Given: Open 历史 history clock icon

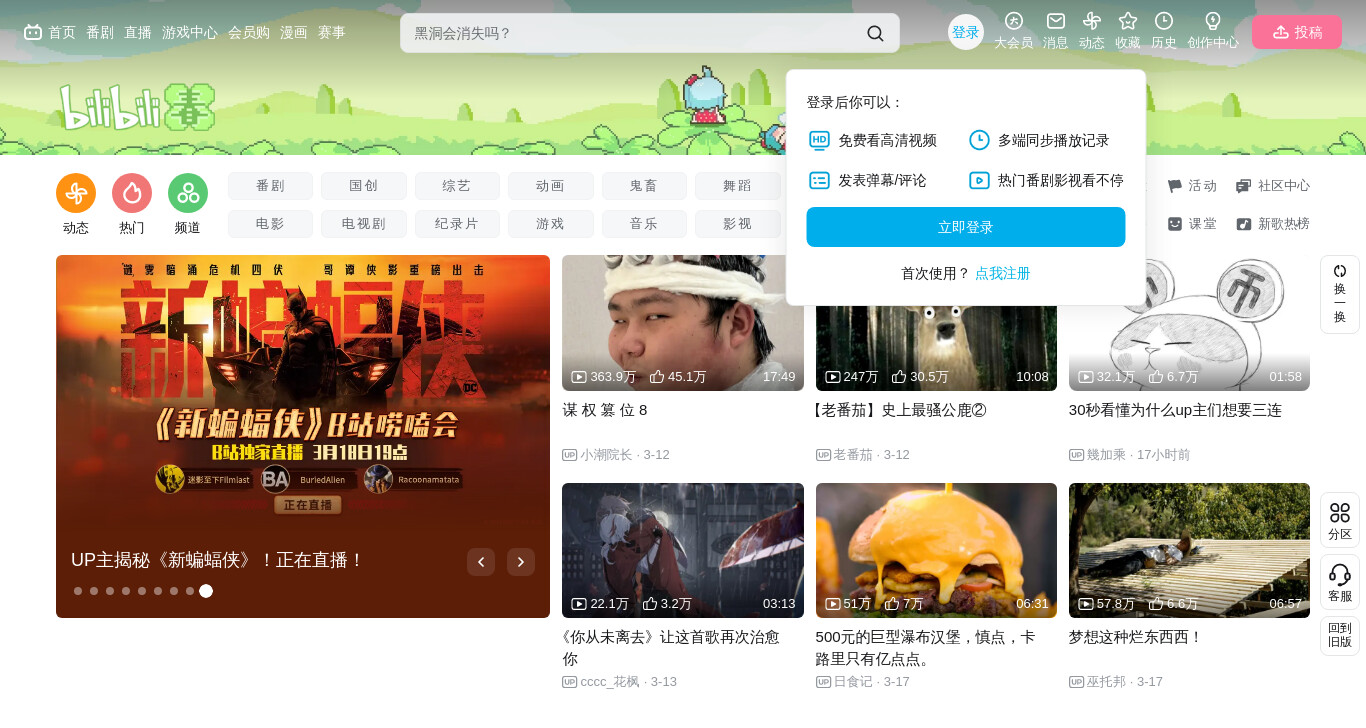Looking at the screenshot, I should tap(1164, 20).
